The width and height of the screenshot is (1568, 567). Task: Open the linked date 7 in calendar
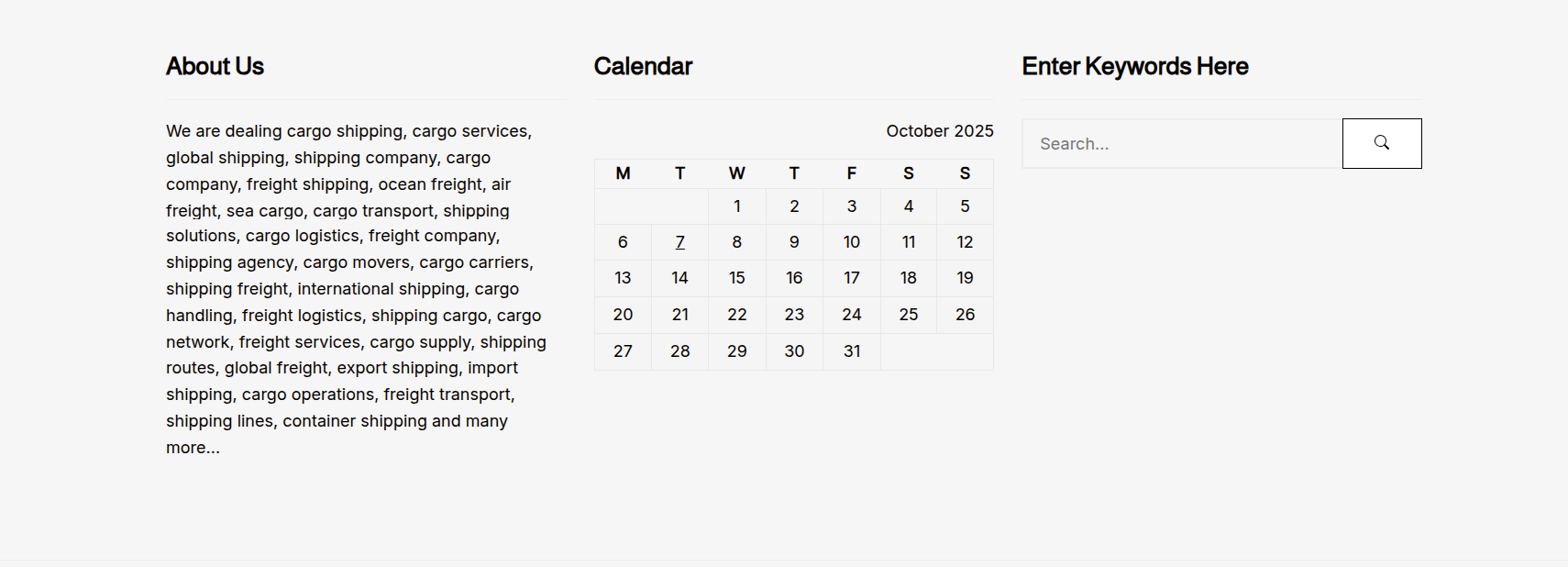point(679,242)
